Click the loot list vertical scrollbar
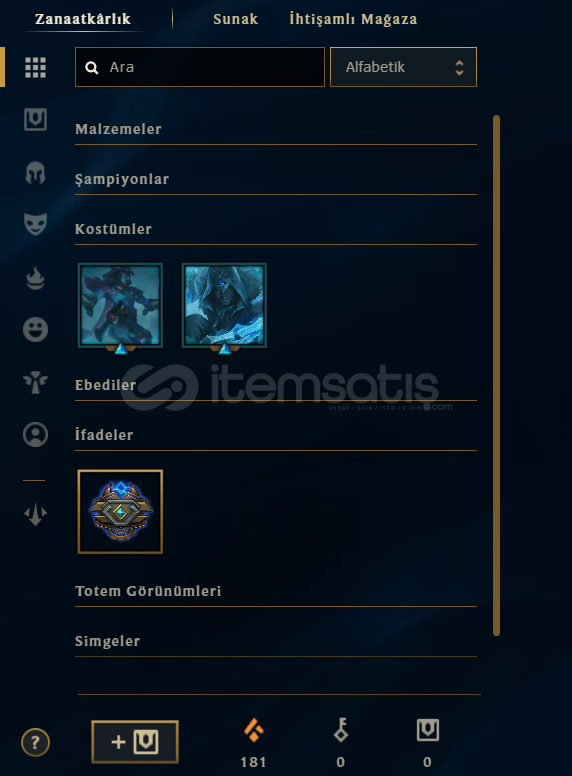Screen dimensions: 572x776 tap(496, 375)
